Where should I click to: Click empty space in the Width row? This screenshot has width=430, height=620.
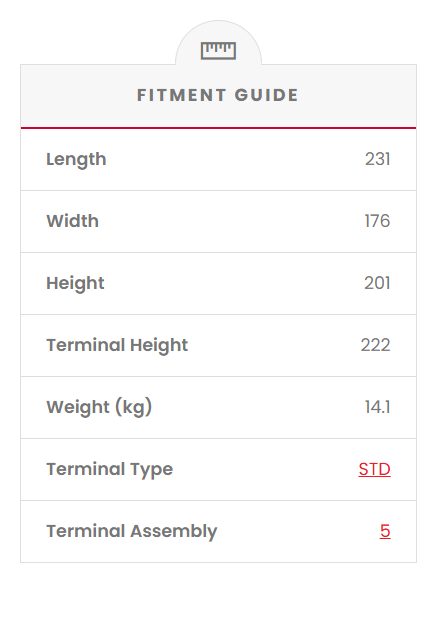click(229, 221)
